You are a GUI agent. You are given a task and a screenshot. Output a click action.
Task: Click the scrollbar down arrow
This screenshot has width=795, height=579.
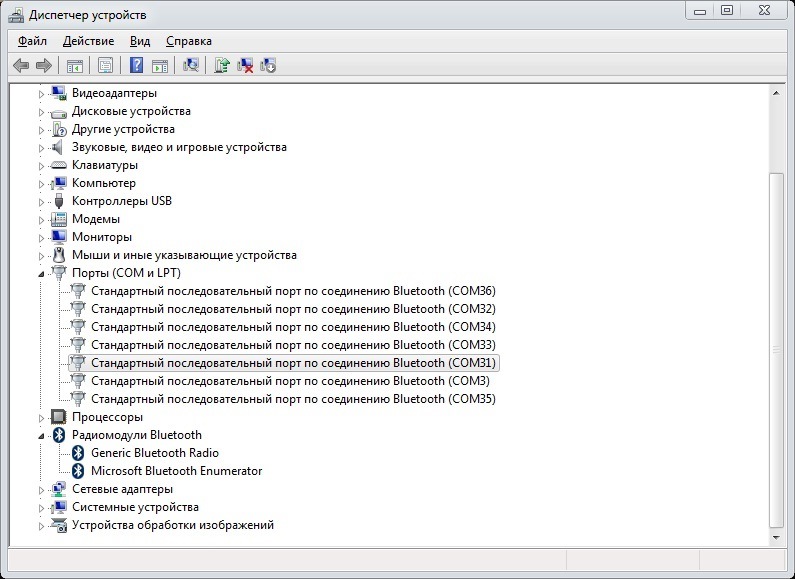click(776, 537)
